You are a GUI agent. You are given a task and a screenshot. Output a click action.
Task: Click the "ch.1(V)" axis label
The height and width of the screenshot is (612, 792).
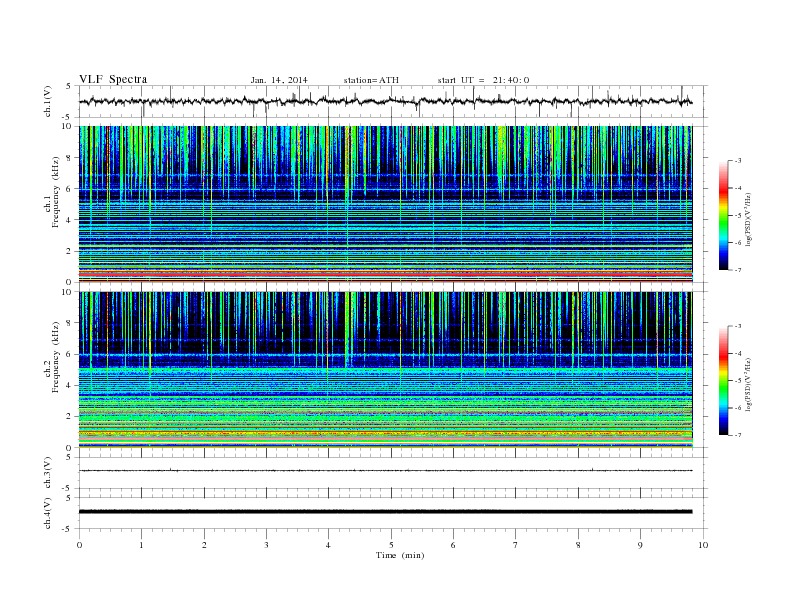[48, 103]
